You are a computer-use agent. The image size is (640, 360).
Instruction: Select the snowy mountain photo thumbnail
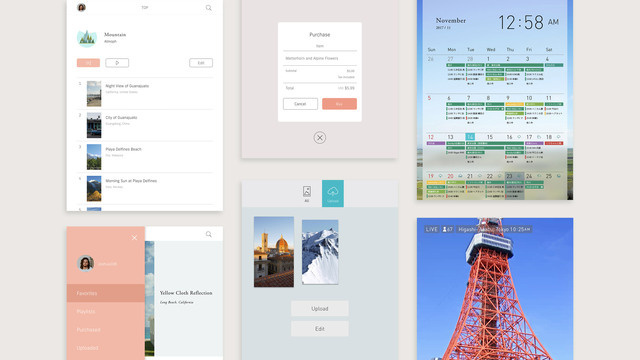click(320, 252)
